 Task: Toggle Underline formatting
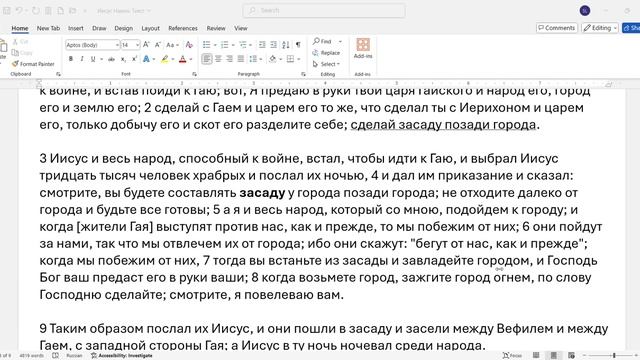click(93, 59)
